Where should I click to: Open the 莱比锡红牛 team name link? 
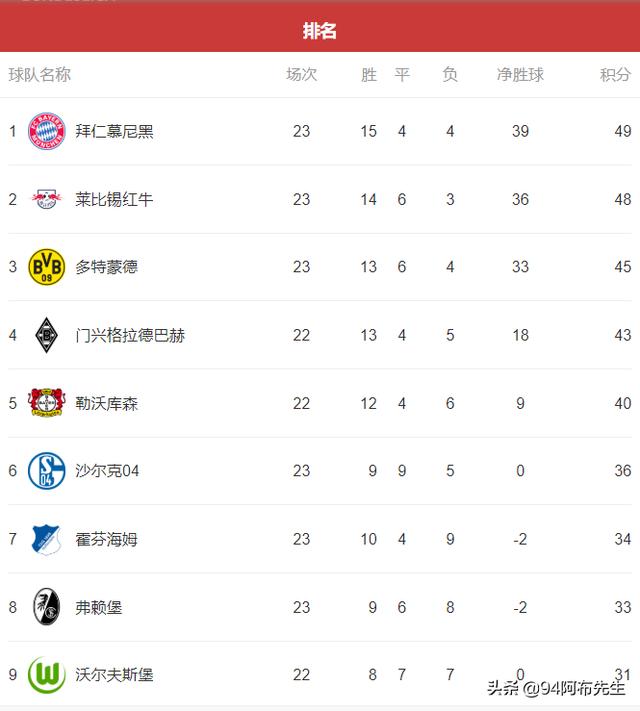pyautogui.click(x=114, y=200)
